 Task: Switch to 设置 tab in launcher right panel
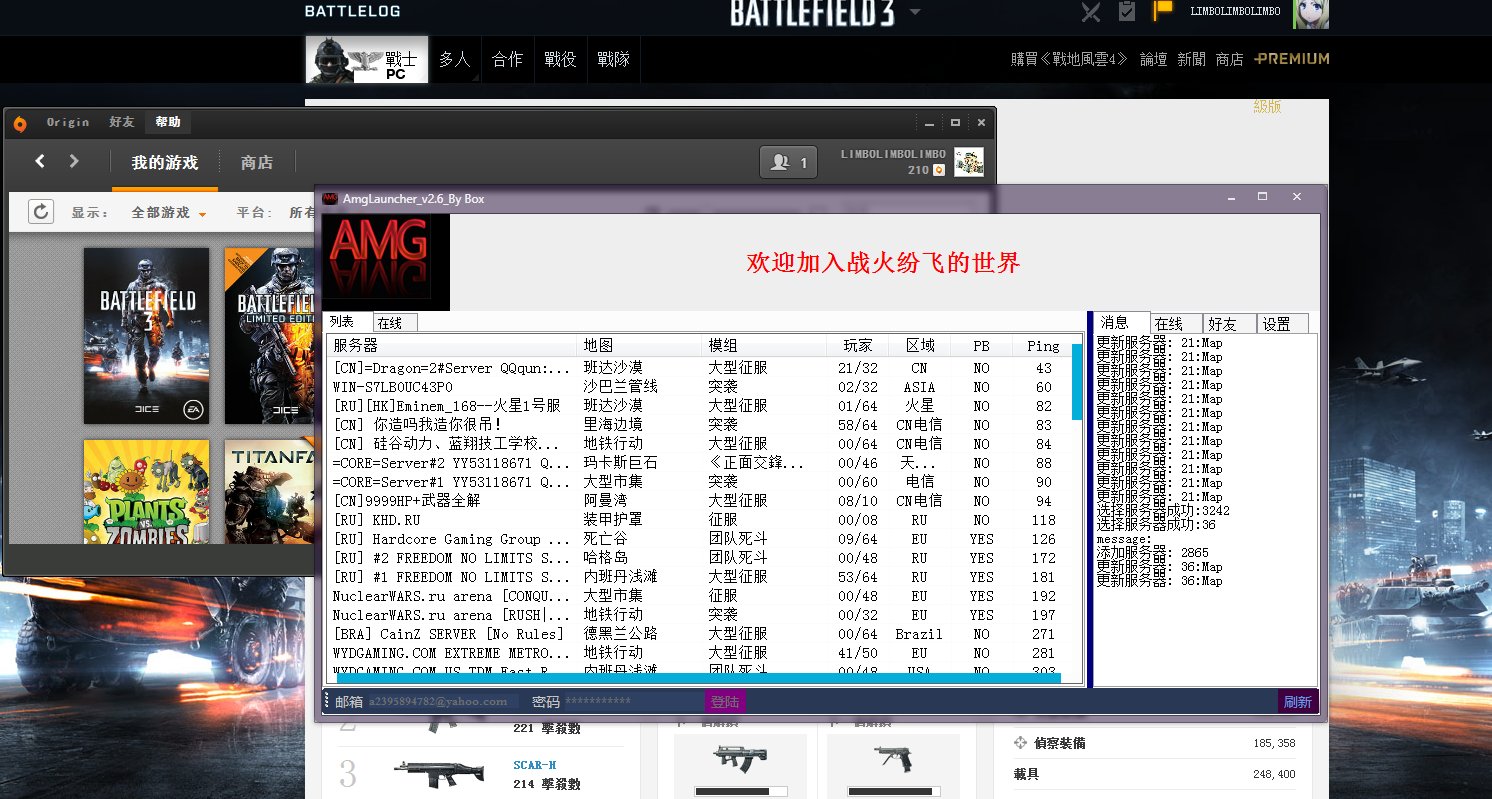[x=1282, y=324]
